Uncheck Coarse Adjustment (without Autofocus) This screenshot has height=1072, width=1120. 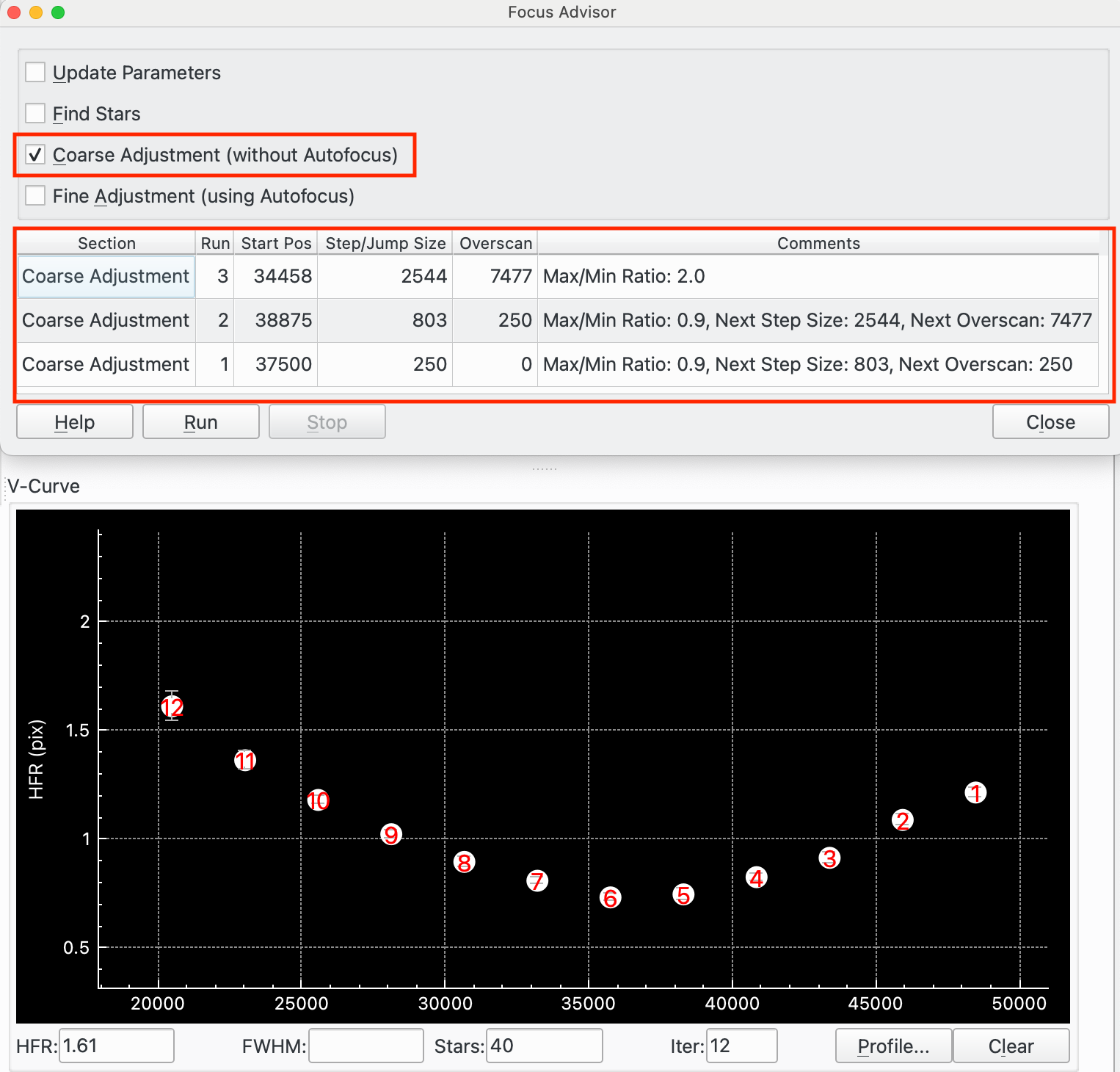click(35, 155)
